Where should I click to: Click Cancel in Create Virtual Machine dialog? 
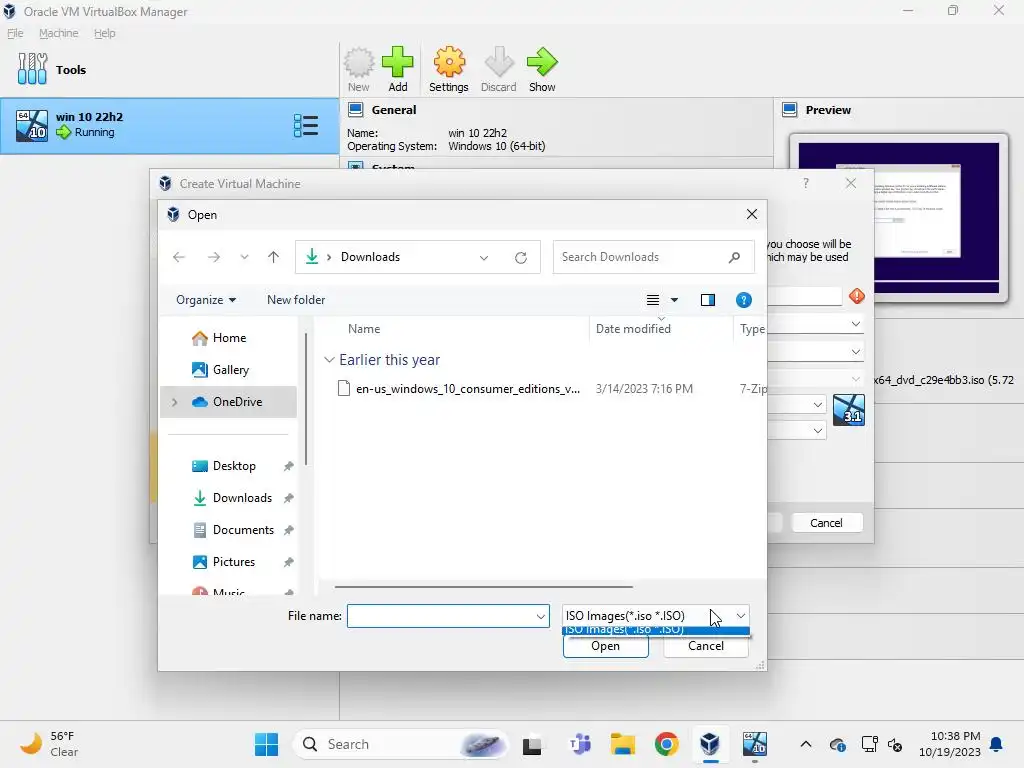[x=826, y=523]
